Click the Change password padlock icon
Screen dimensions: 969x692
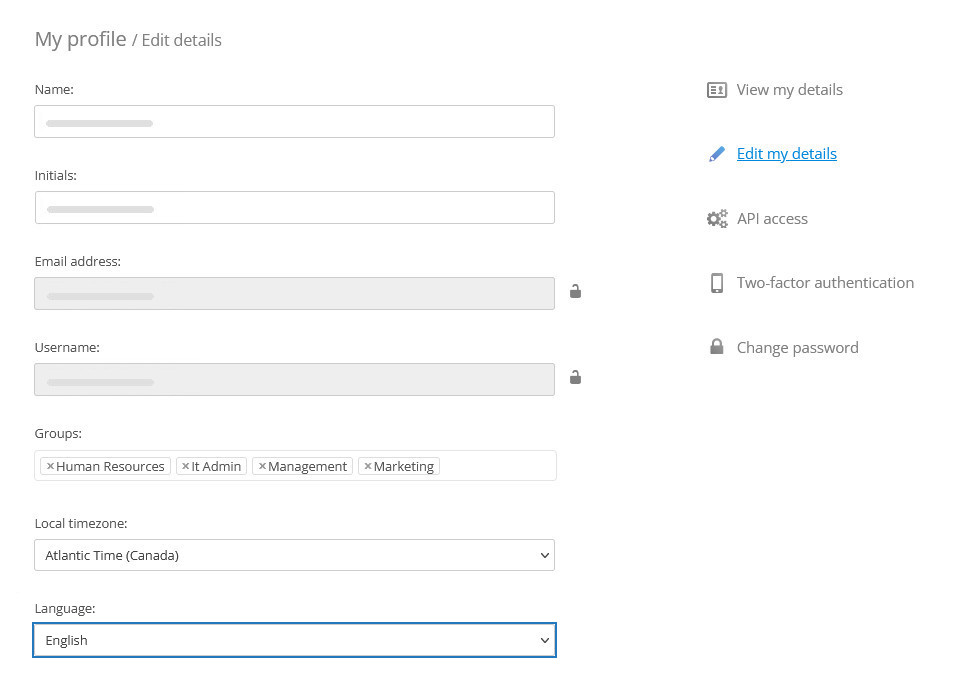tap(716, 347)
